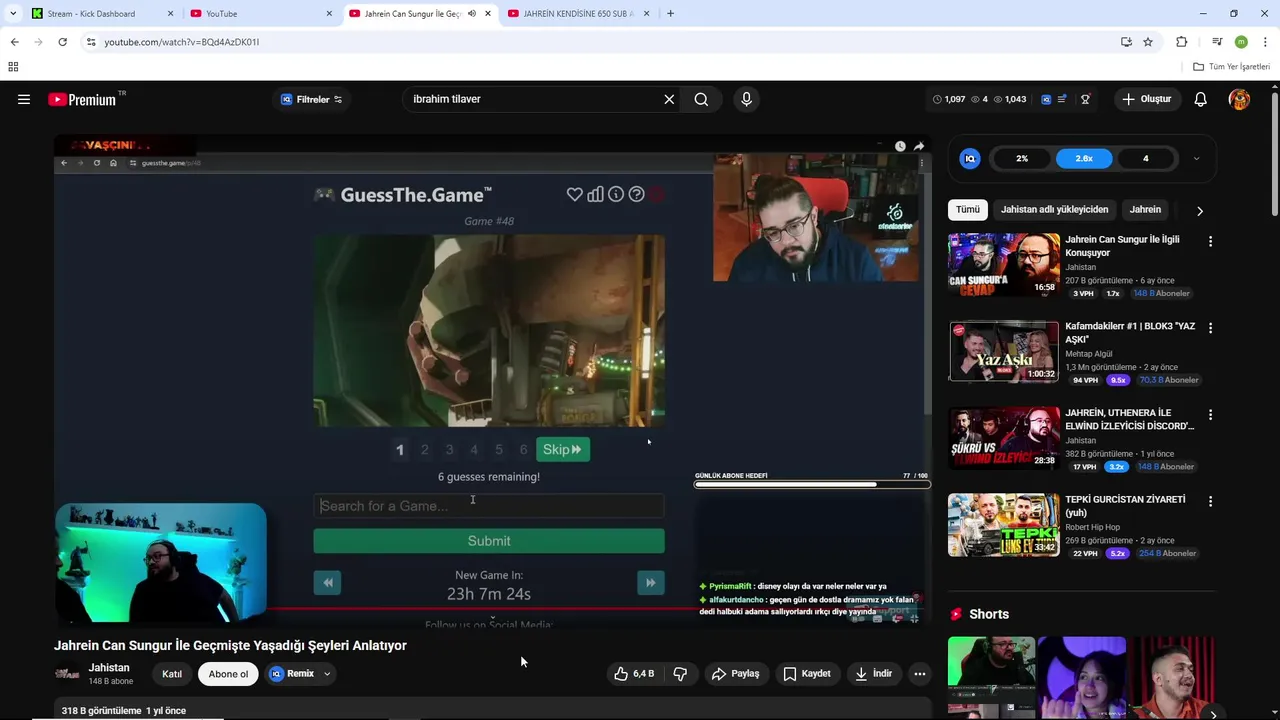Open vidIQ trophy achievements icon
The width and height of the screenshot is (1280, 720).
[1085, 99]
